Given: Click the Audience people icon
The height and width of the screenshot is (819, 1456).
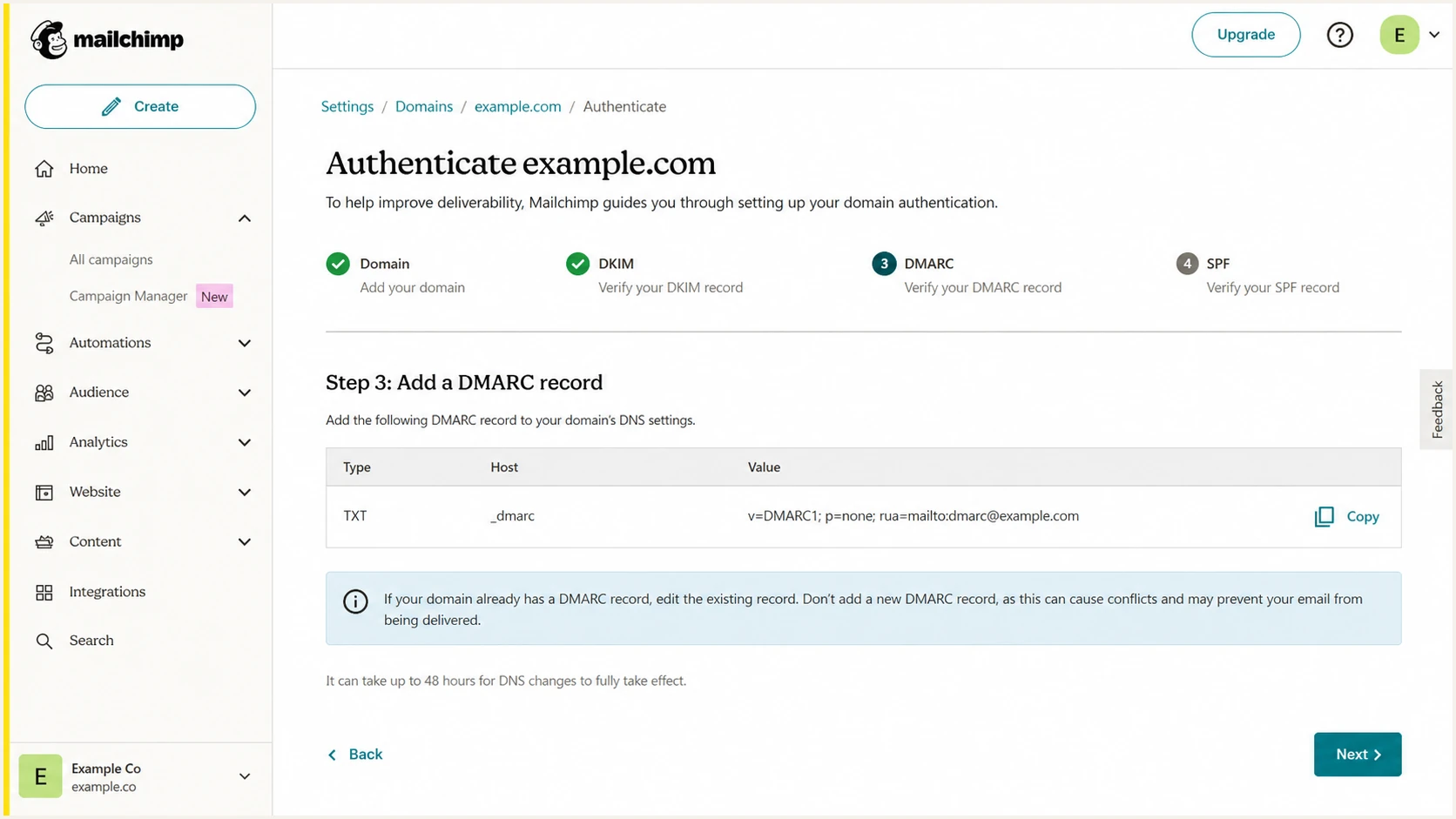Looking at the screenshot, I should point(44,393).
